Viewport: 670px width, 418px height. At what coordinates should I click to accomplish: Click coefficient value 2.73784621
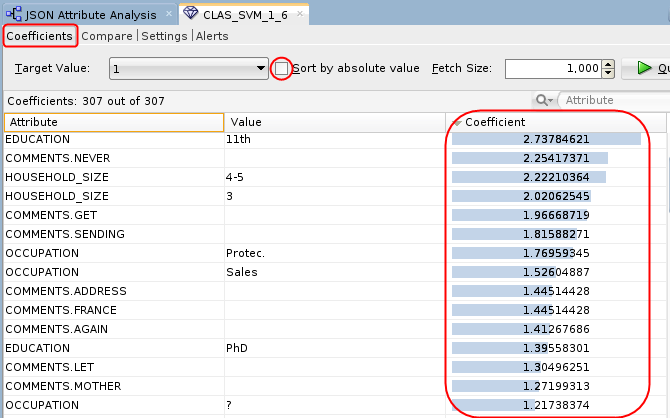(x=556, y=139)
